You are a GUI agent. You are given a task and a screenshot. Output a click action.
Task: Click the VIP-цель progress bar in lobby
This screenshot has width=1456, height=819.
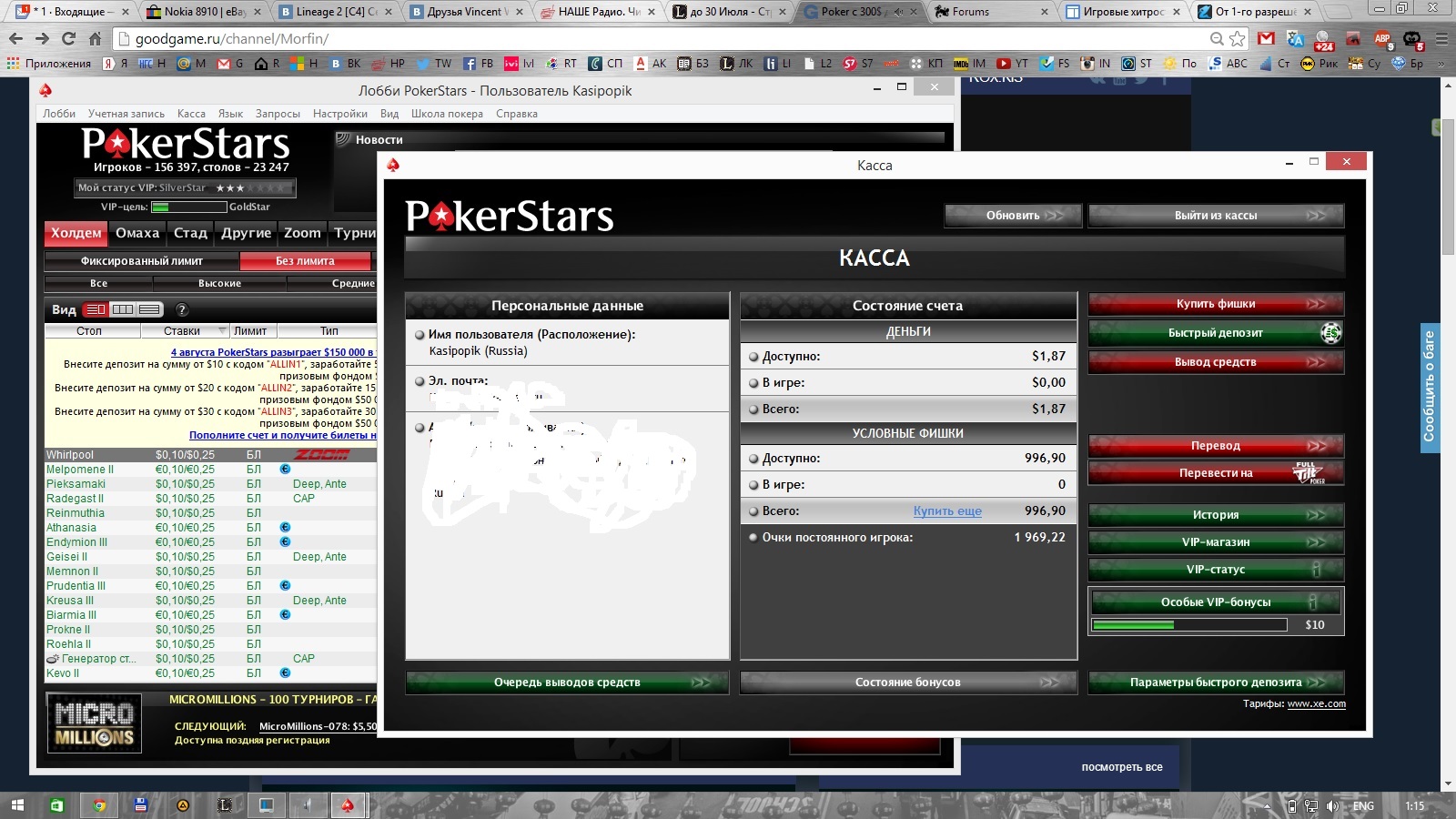(x=188, y=207)
